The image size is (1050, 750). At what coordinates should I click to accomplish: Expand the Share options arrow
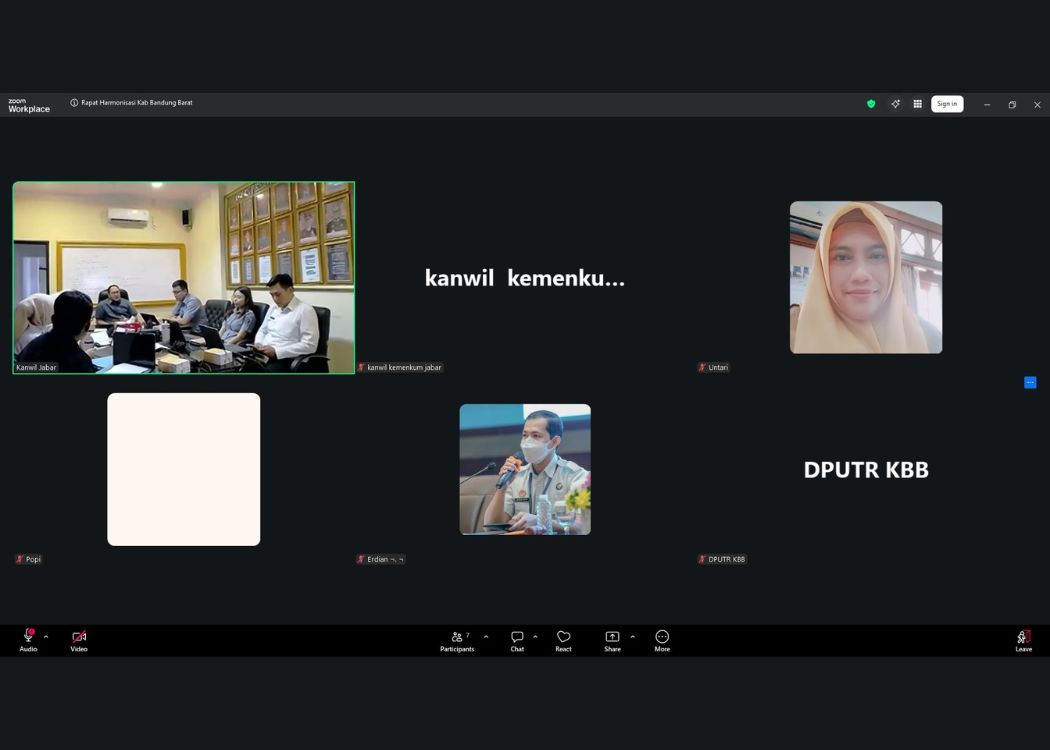pyautogui.click(x=632, y=637)
